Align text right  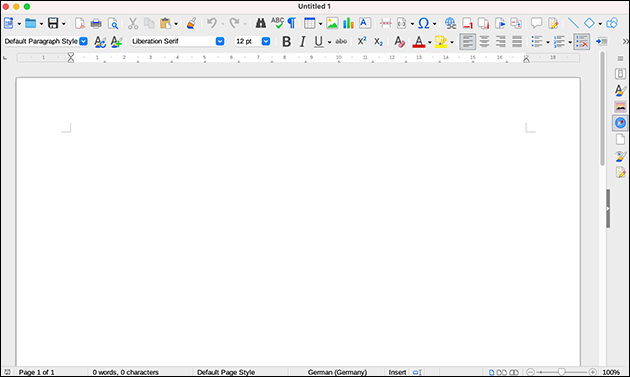click(x=501, y=41)
